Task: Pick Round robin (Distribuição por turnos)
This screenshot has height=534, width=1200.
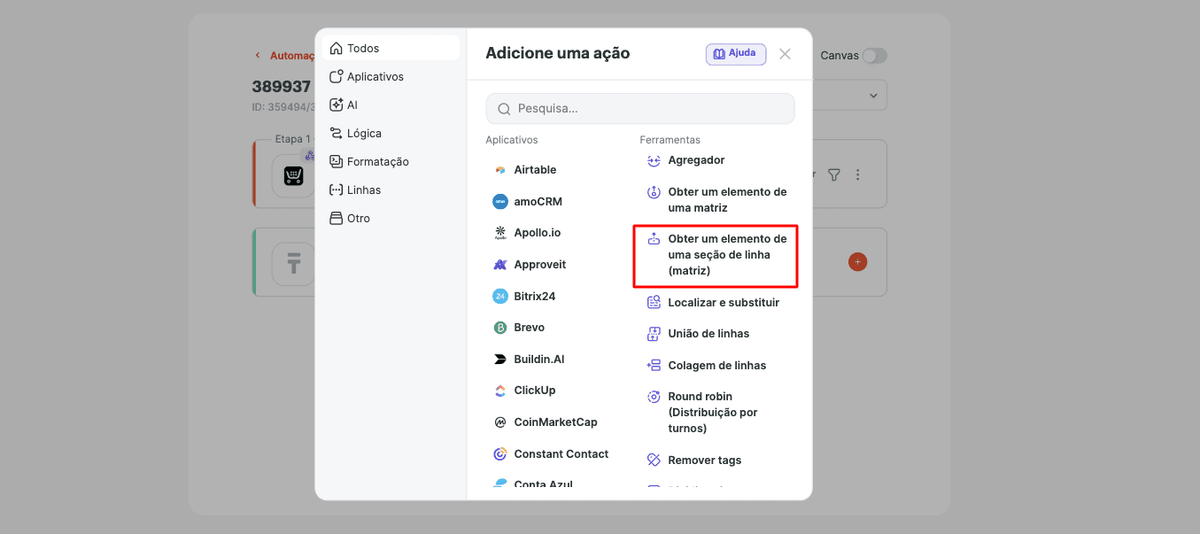Action: click(713, 412)
